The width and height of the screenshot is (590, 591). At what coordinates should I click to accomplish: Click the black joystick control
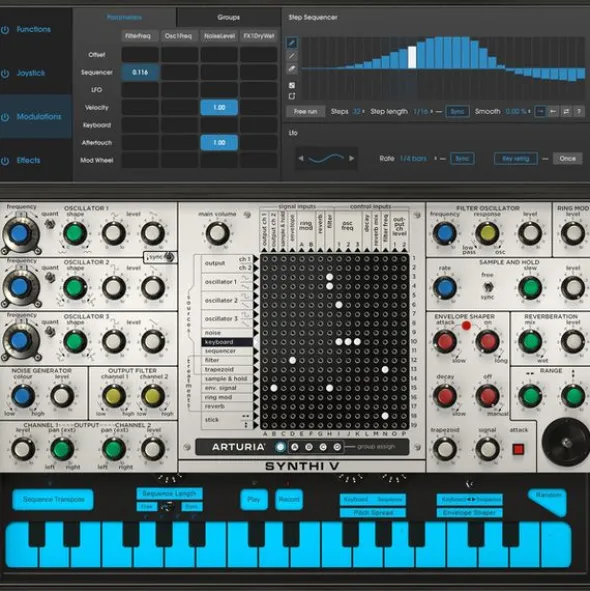565,442
